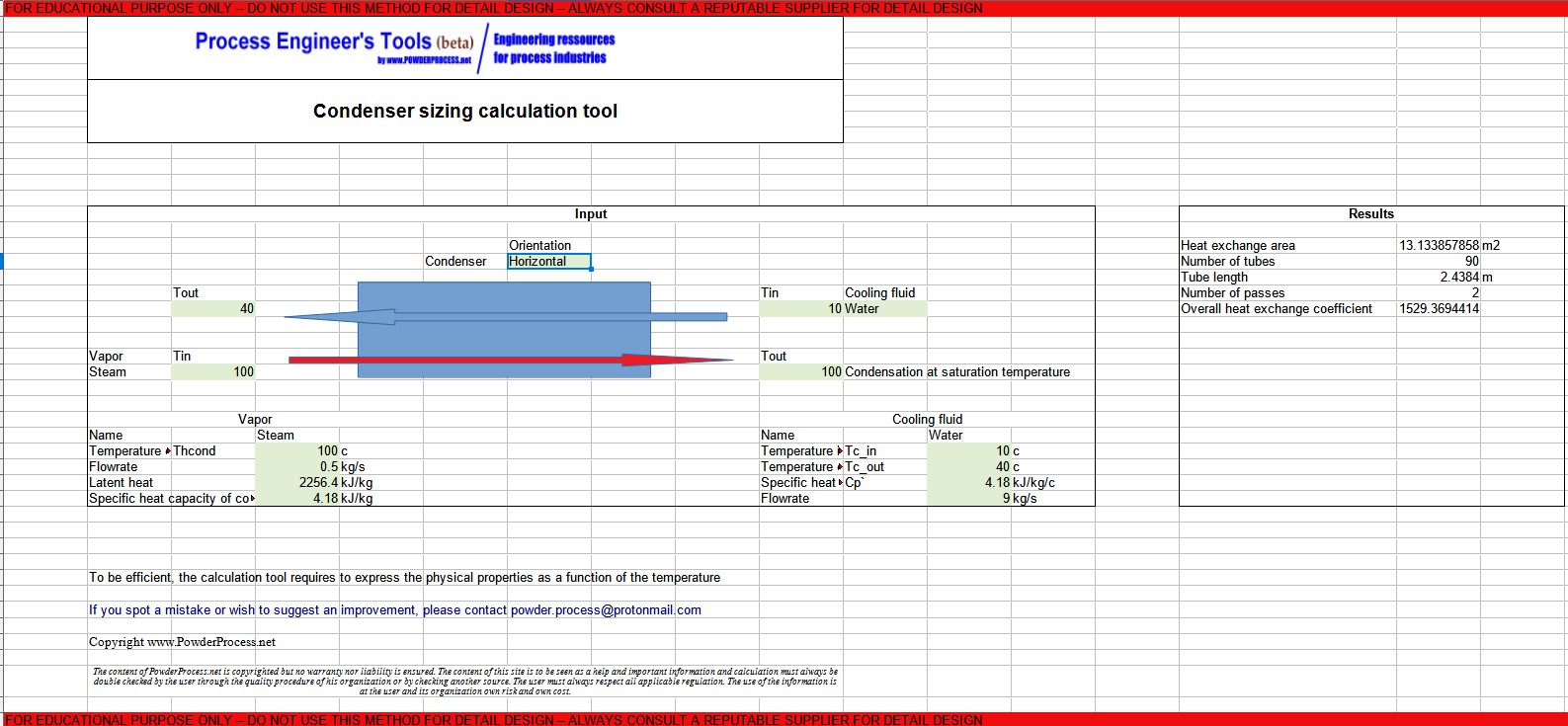
Task: Click the Process Engineer's Tools logo
Action: click(405, 47)
